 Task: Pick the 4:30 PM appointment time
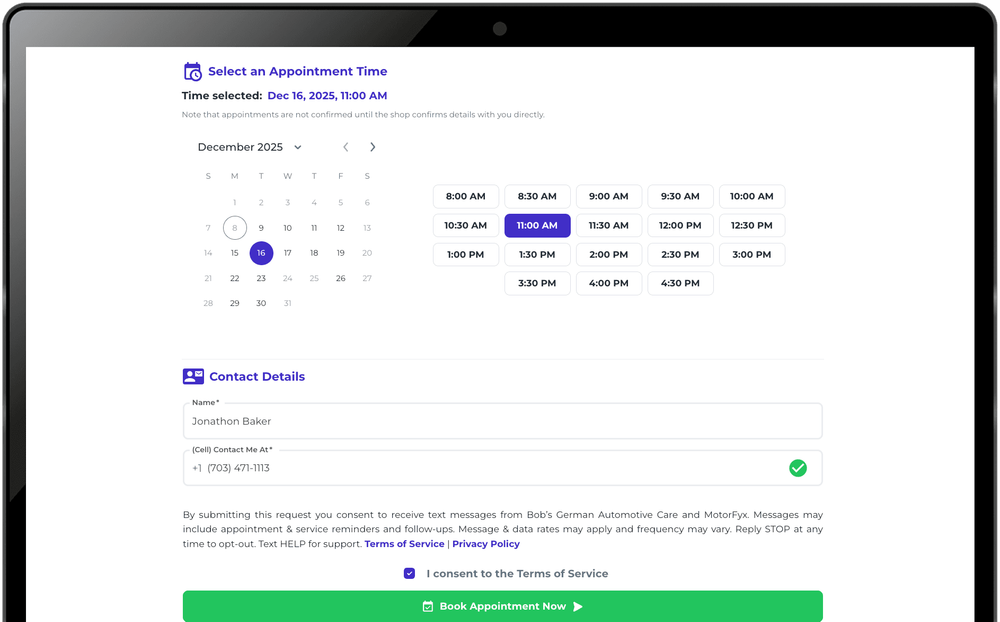(680, 284)
